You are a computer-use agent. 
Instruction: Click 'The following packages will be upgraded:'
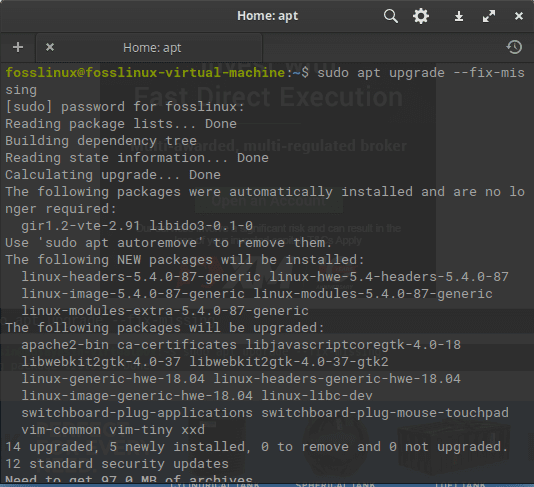[165, 328]
